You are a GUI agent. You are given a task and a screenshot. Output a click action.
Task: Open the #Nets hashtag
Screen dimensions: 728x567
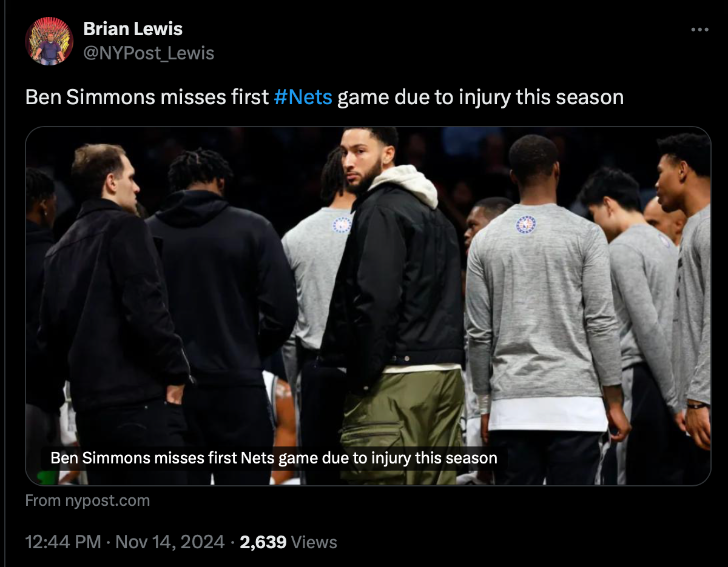pyautogui.click(x=302, y=97)
